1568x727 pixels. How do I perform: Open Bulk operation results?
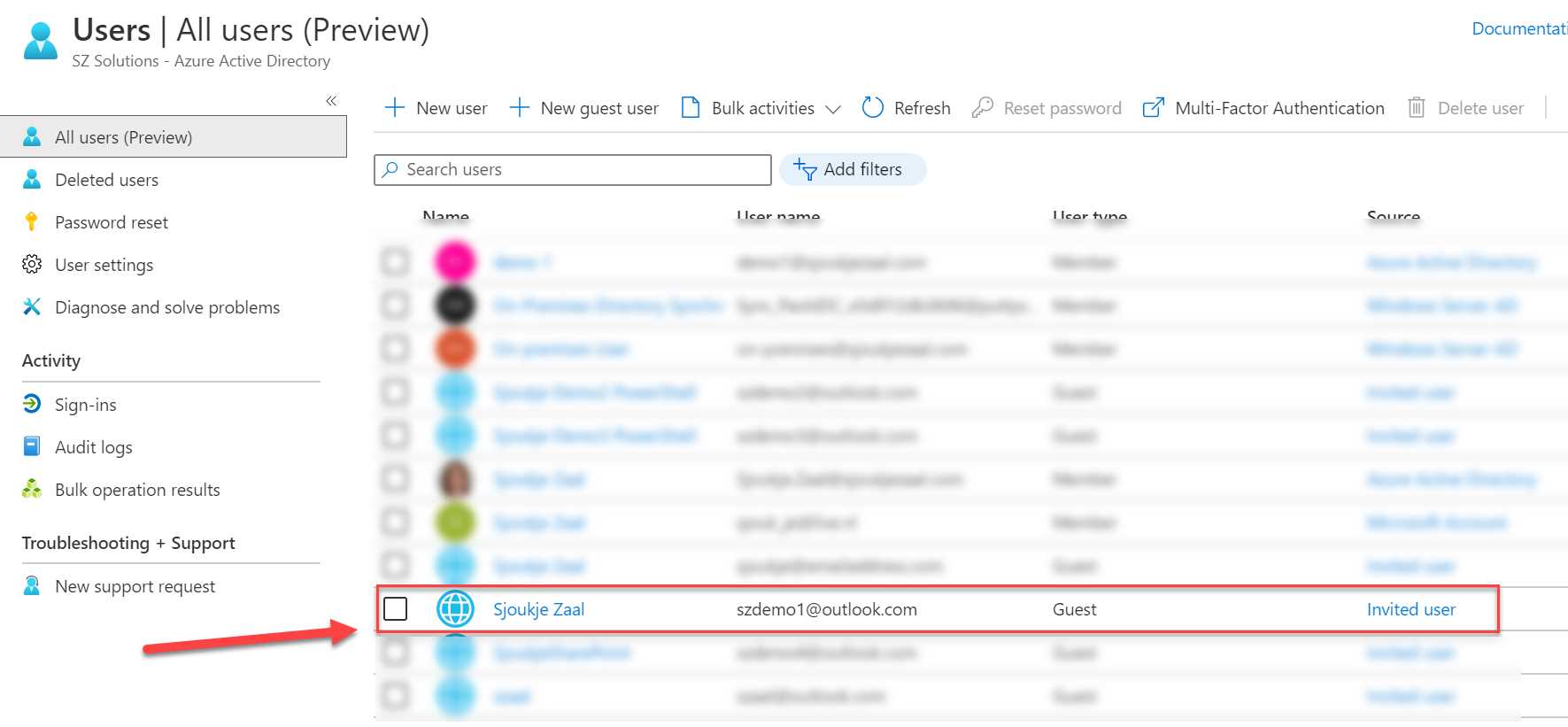point(137,490)
